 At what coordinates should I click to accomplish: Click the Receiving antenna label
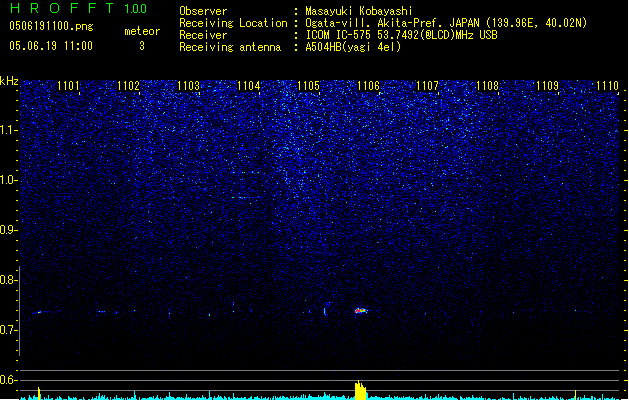click(230, 47)
